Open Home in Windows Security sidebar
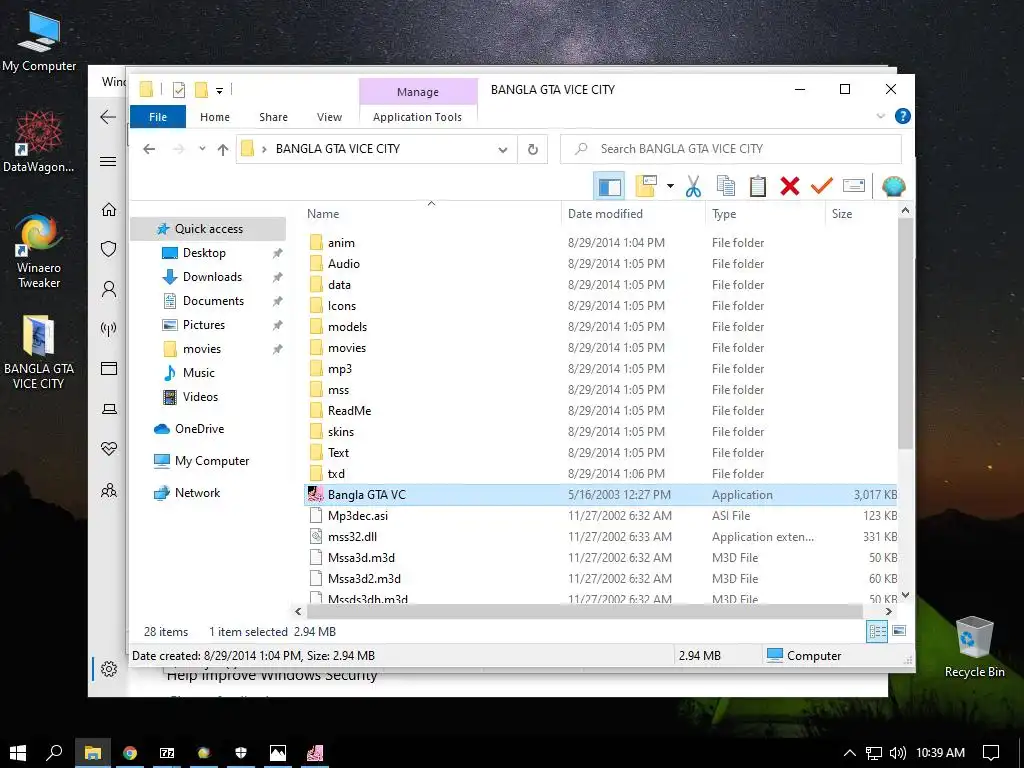1024x768 pixels. [x=109, y=210]
